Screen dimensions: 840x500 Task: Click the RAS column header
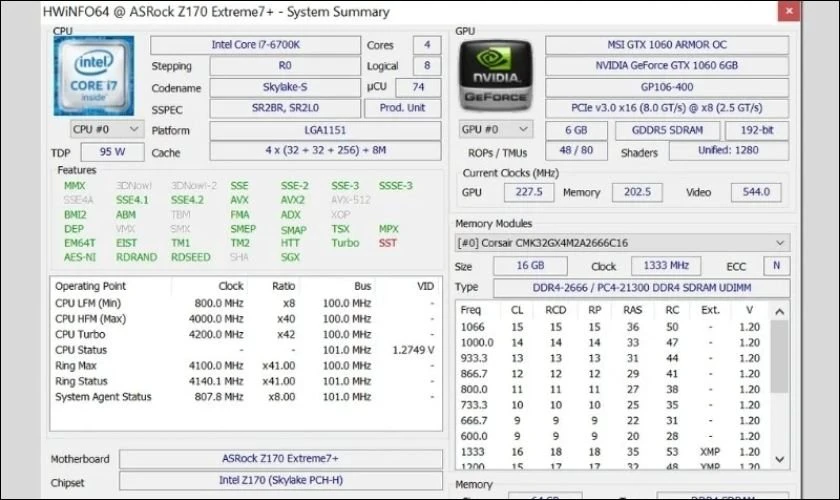point(632,310)
